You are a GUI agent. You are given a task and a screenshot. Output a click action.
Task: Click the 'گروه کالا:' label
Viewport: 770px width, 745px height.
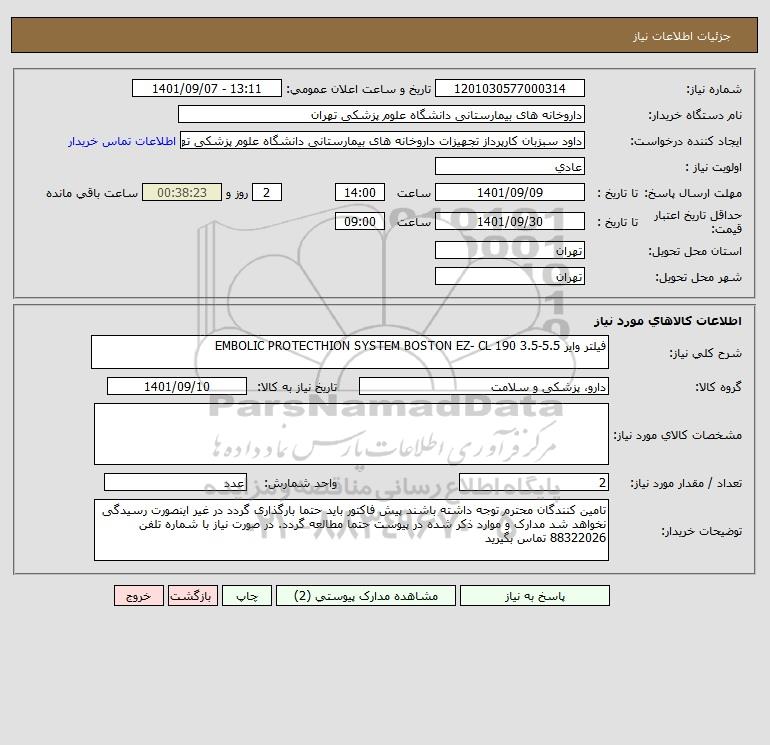[718, 387]
